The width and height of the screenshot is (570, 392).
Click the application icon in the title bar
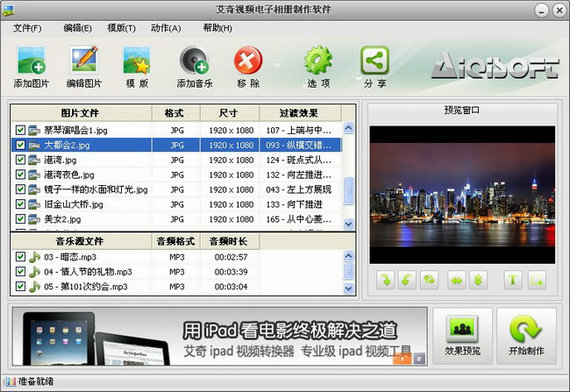click(x=8, y=10)
